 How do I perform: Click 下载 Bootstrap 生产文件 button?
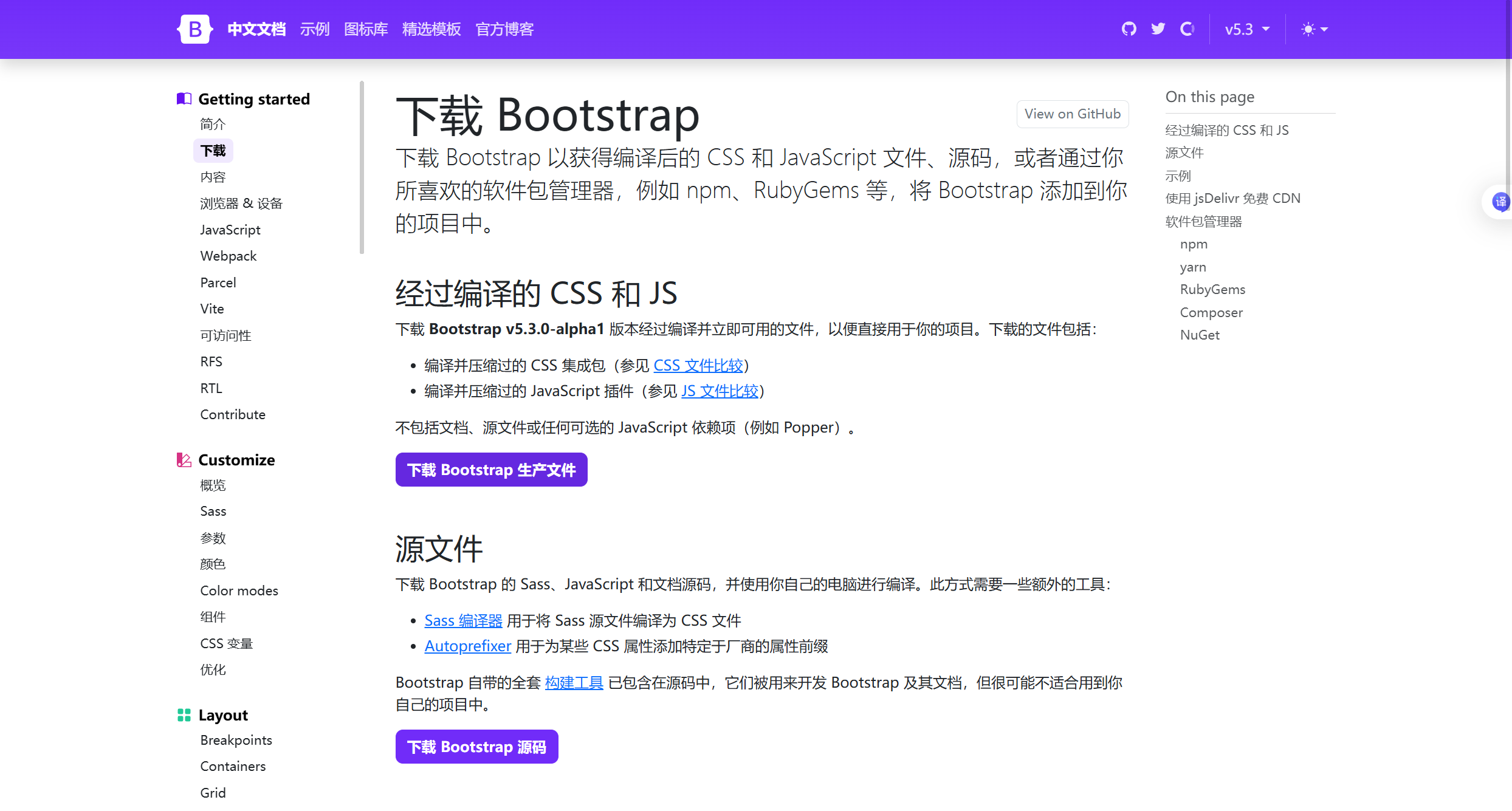pos(490,470)
